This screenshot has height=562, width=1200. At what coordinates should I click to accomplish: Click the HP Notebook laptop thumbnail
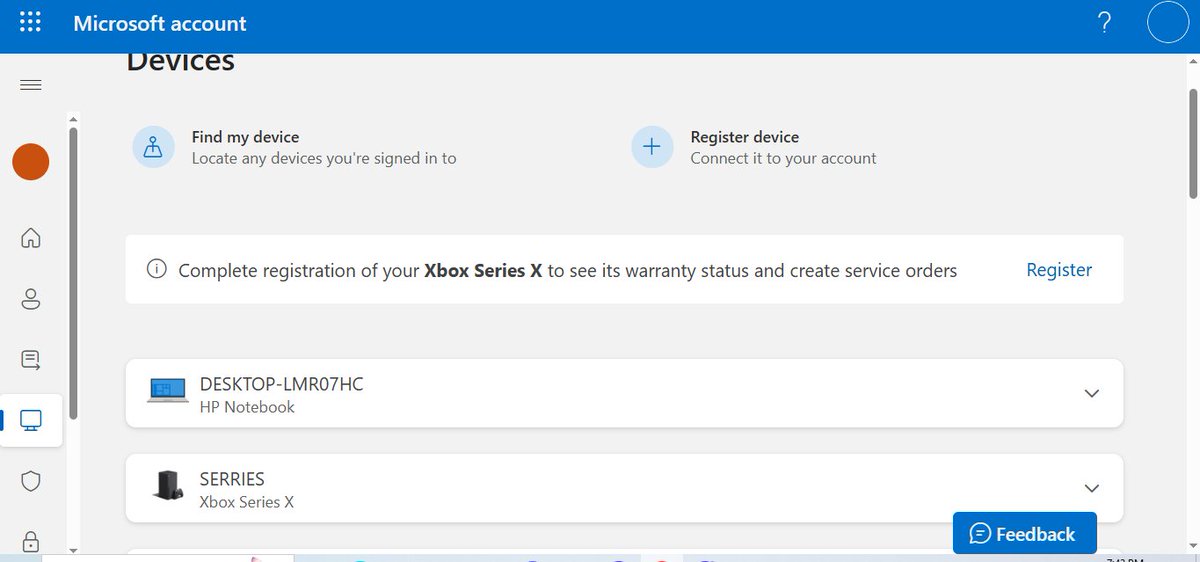pyautogui.click(x=168, y=391)
